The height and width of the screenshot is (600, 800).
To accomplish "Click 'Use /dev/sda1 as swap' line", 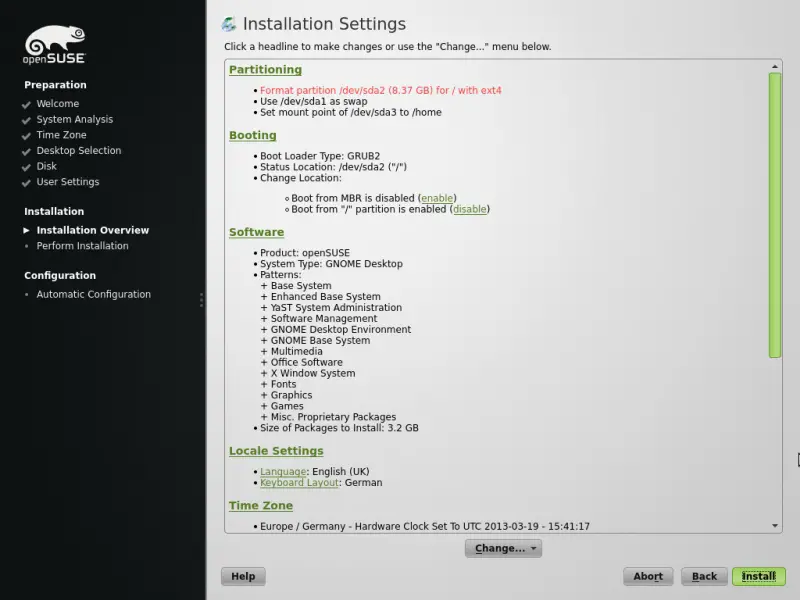I will (313, 101).
